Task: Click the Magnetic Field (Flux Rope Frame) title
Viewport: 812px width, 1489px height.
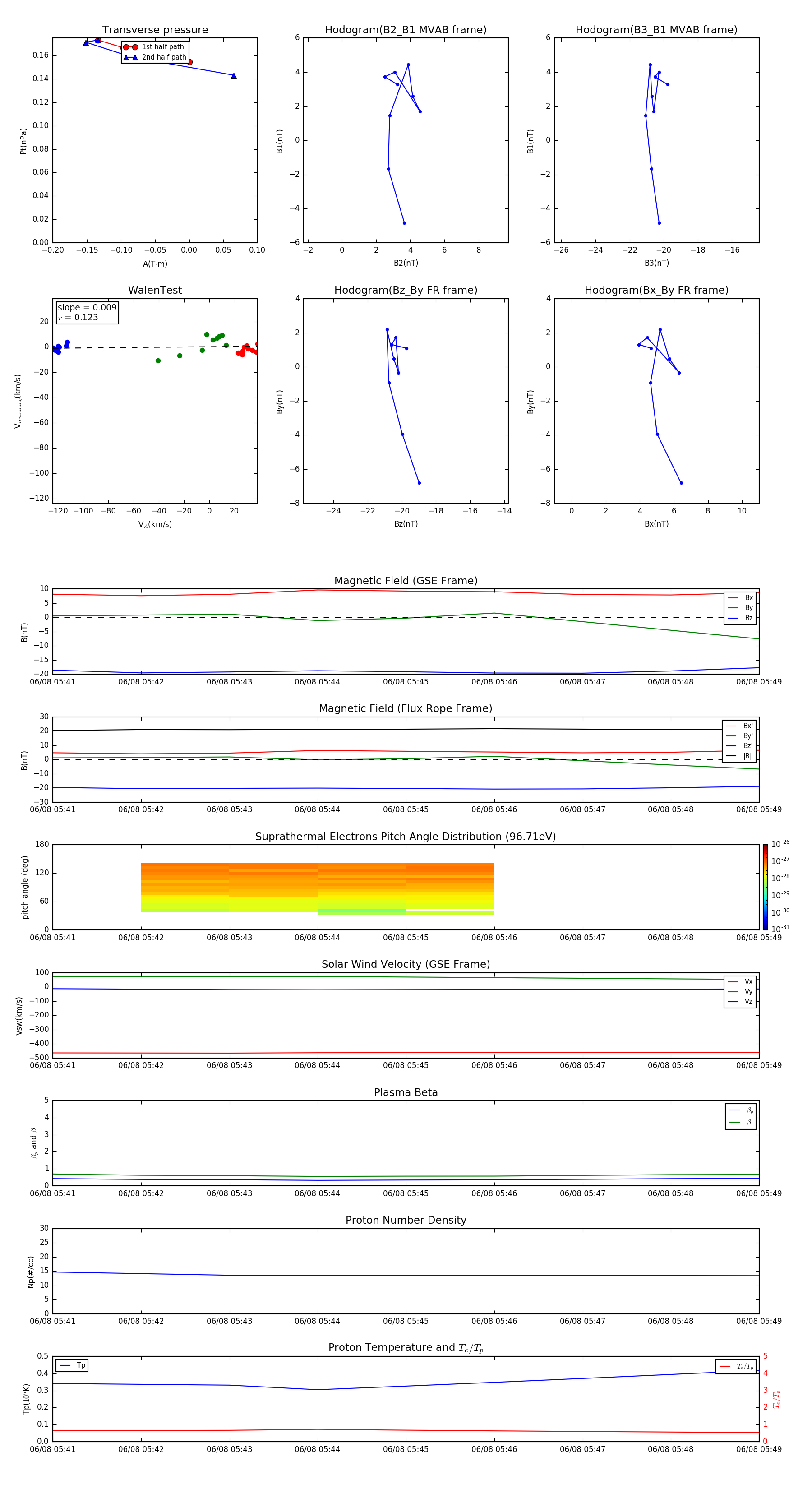Action: (x=406, y=709)
